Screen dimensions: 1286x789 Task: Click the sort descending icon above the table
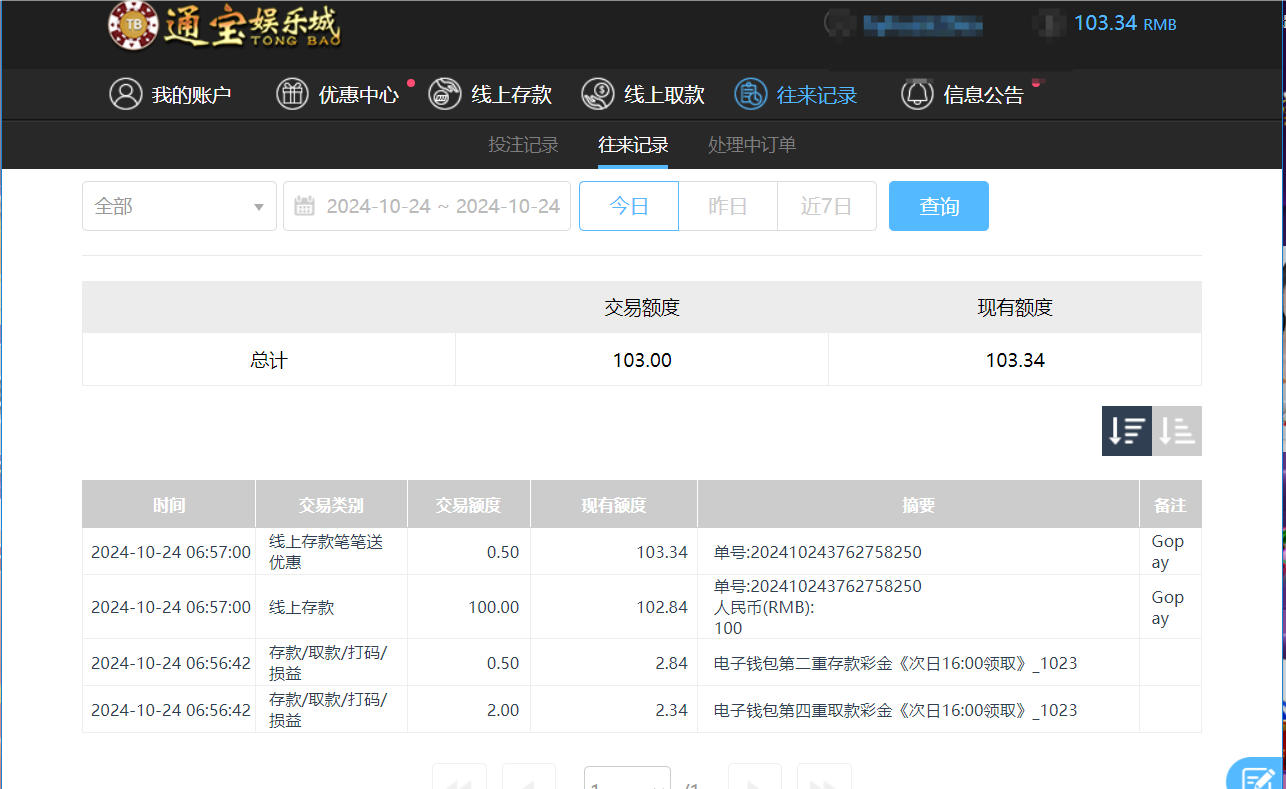(x=1126, y=430)
